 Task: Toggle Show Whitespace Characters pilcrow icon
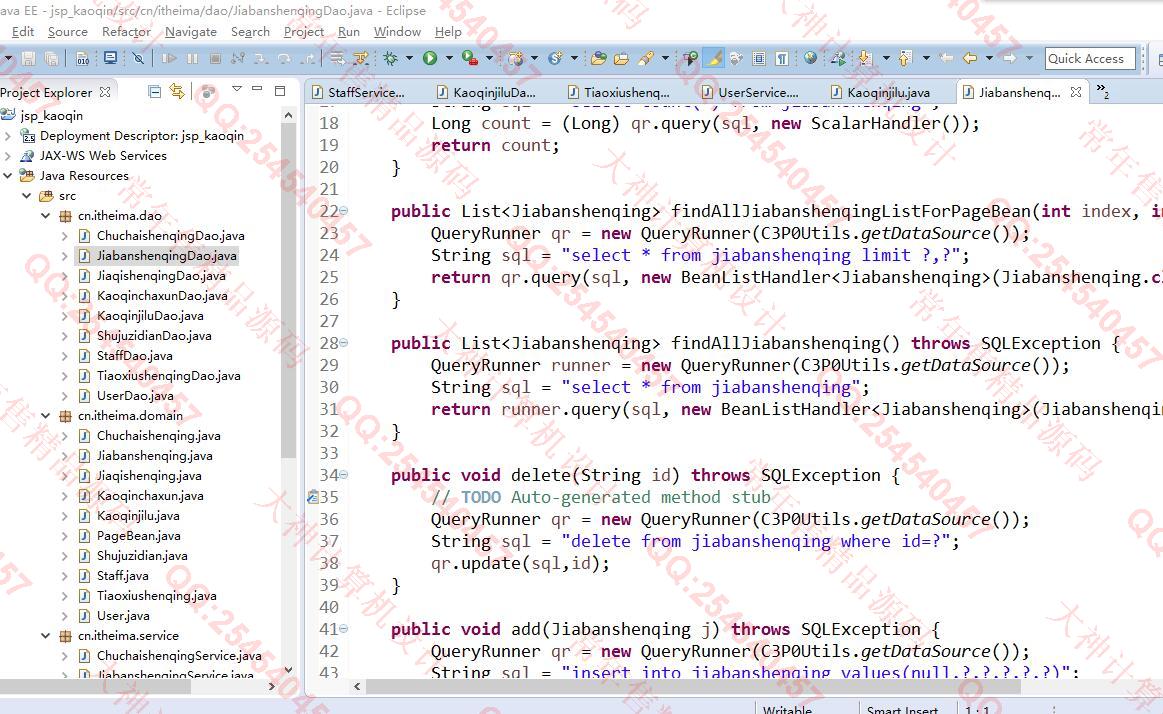click(782, 58)
